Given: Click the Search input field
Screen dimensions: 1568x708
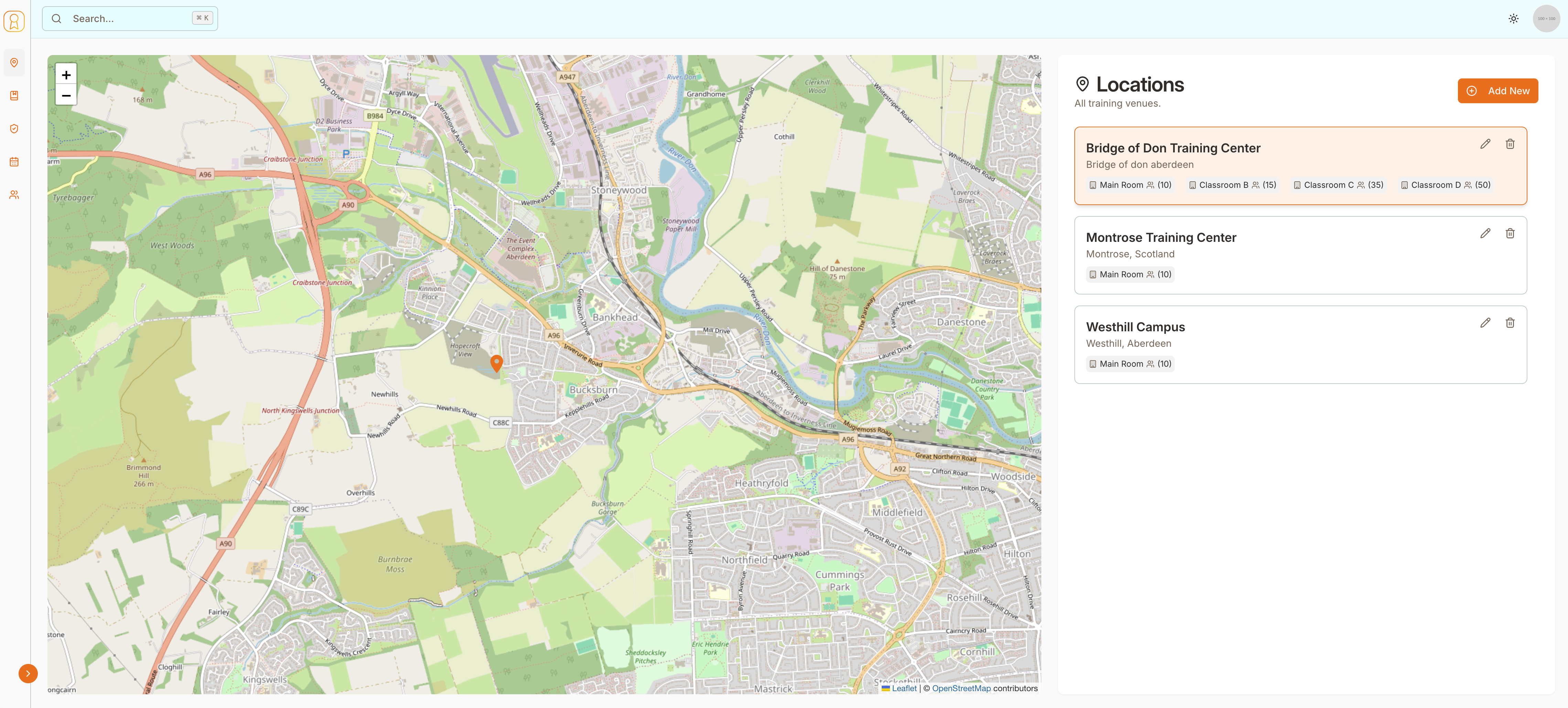Looking at the screenshot, I should pos(130,19).
